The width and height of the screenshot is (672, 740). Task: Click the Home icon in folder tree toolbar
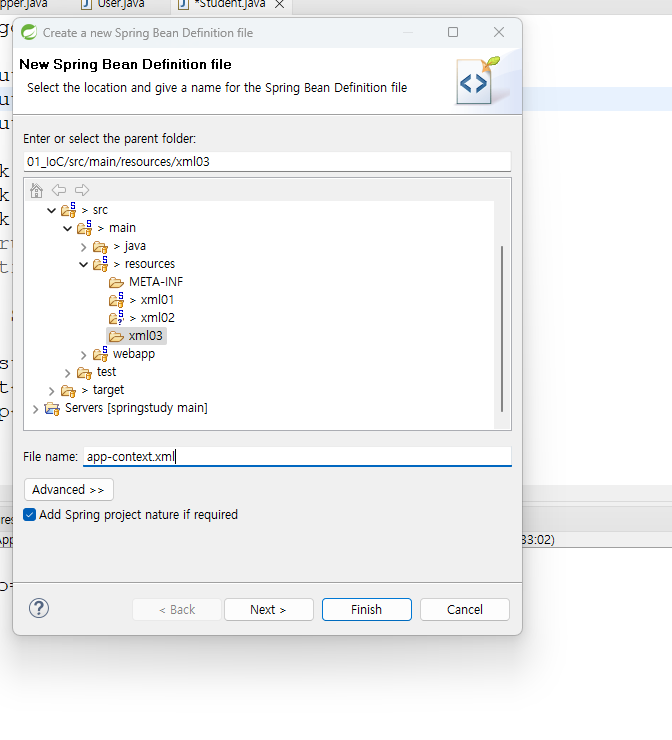click(36, 190)
